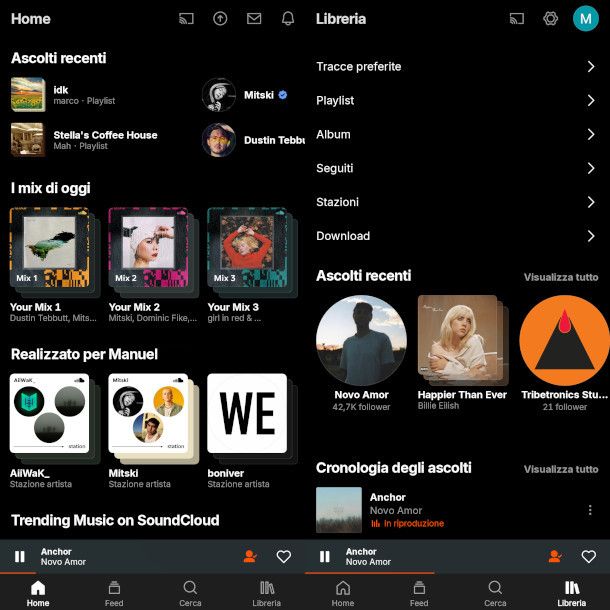
Task: Open the Download library entry label
Action: pos(343,236)
